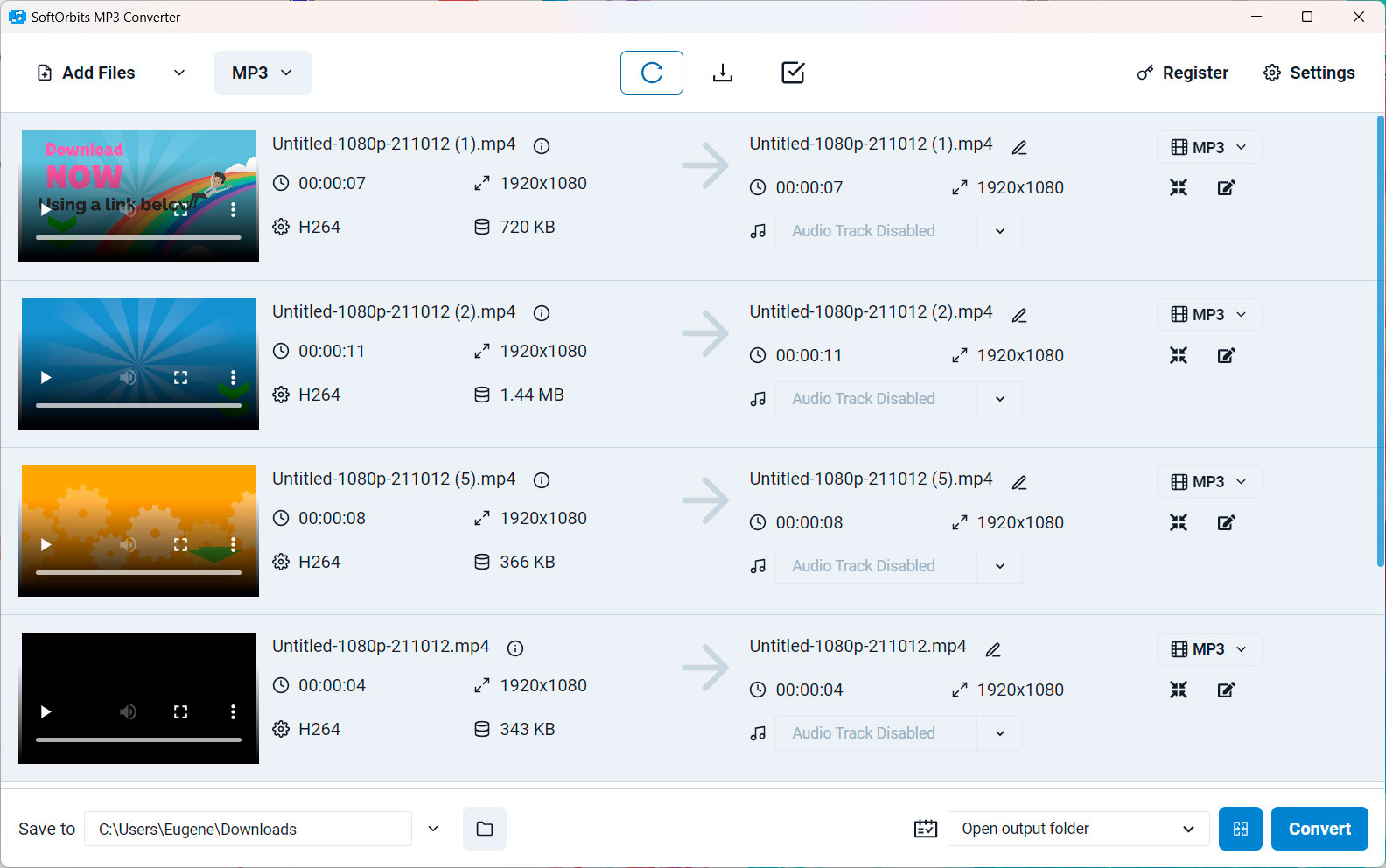Viewport: 1386px width, 868px height.
Task: Open the edit icon for Untitled-1080p-211012 (5).mp4 output
Action: point(1226,523)
